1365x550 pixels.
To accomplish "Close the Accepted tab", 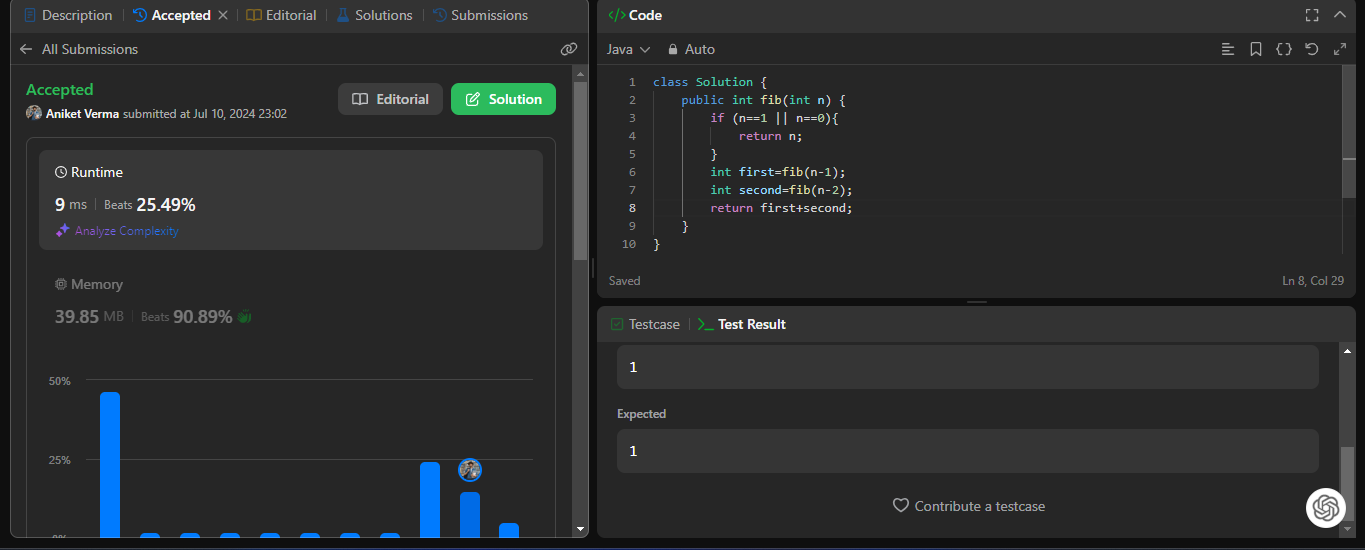I will 223,15.
